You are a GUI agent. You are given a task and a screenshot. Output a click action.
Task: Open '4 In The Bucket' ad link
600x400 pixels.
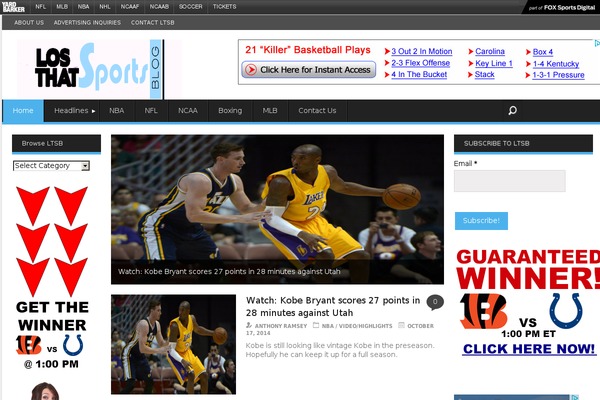pyautogui.click(x=419, y=74)
